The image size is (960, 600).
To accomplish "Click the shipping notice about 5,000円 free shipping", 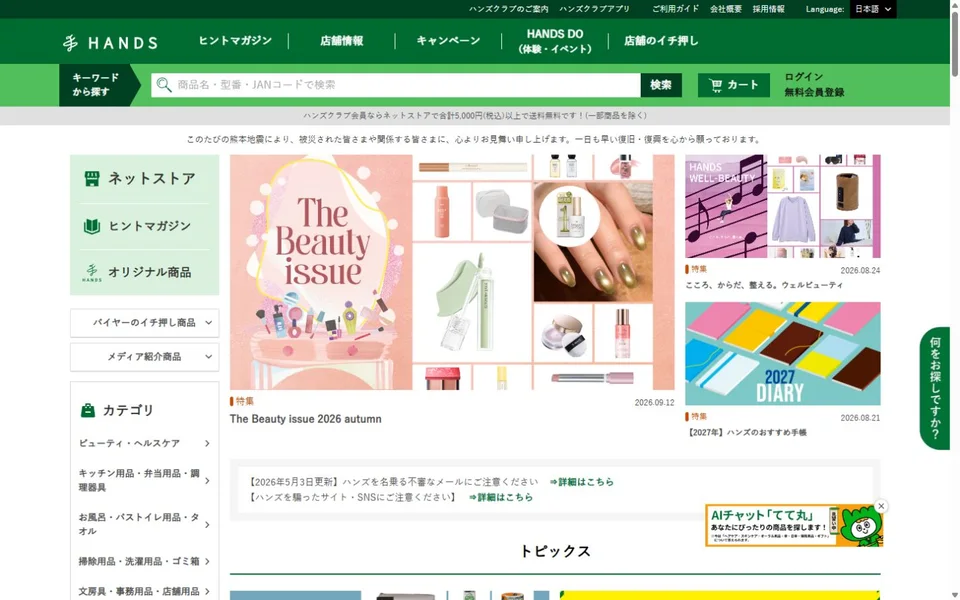I will (474, 116).
